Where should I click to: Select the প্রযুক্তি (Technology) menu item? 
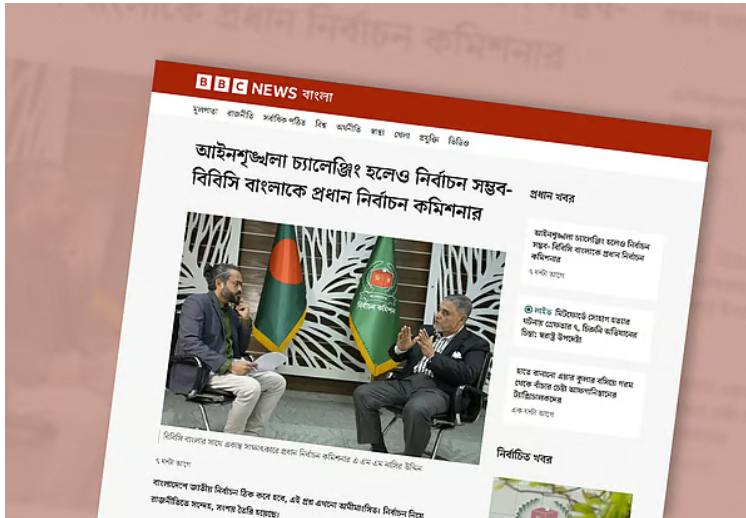(429, 138)
